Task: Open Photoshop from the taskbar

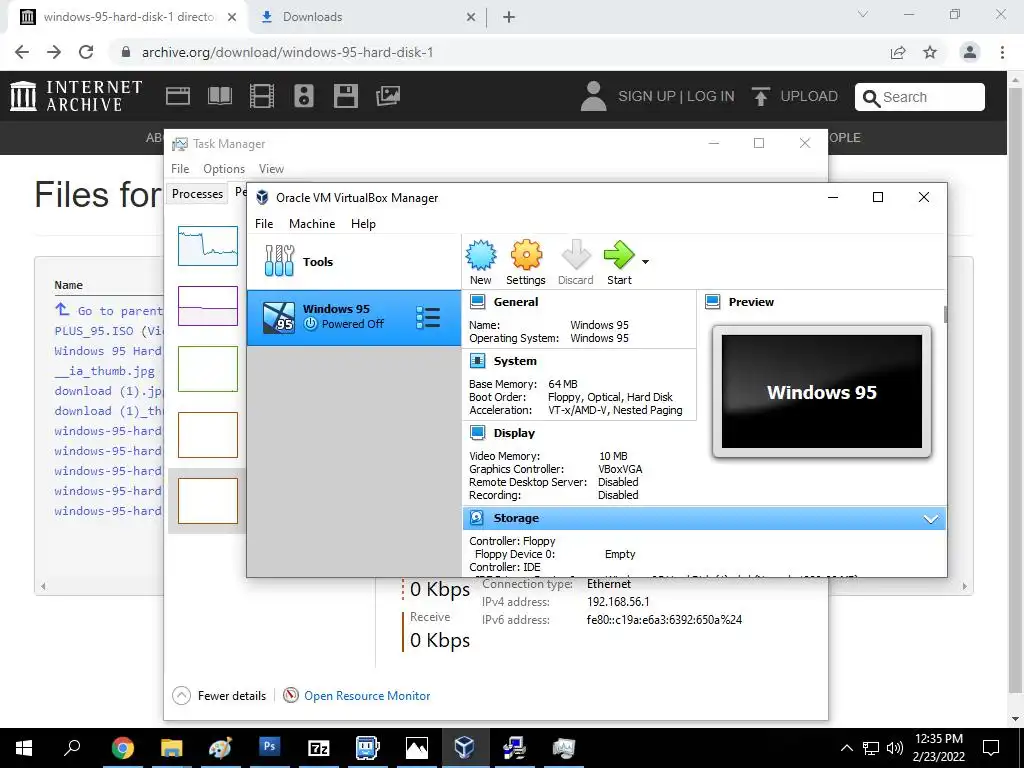Action: tap(269, 746)
